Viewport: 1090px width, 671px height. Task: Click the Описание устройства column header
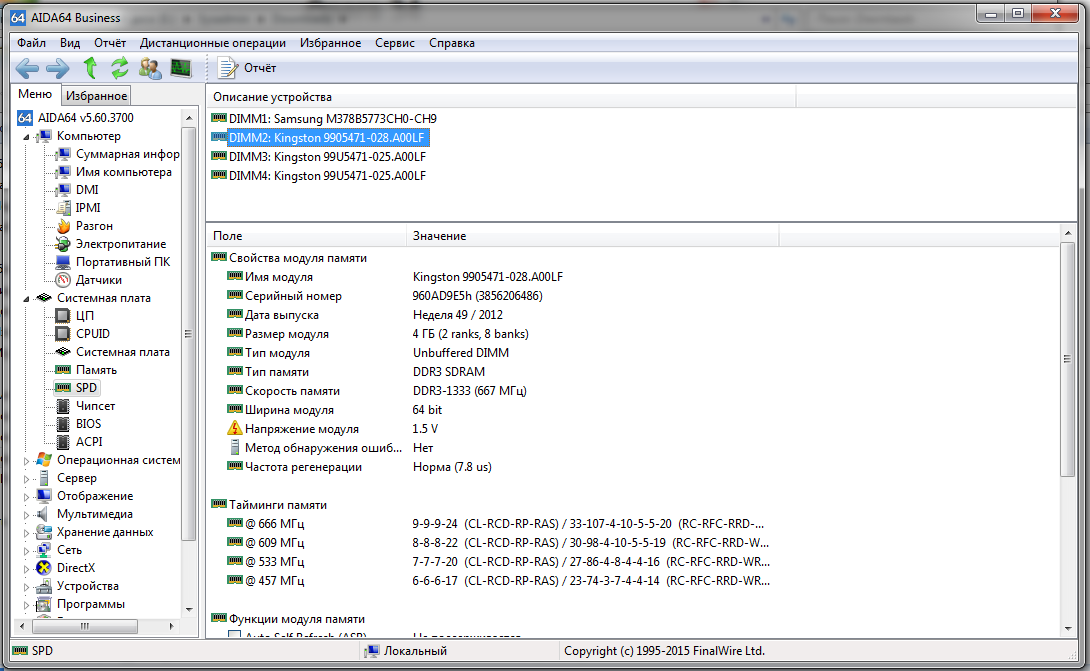pos(501,97)
